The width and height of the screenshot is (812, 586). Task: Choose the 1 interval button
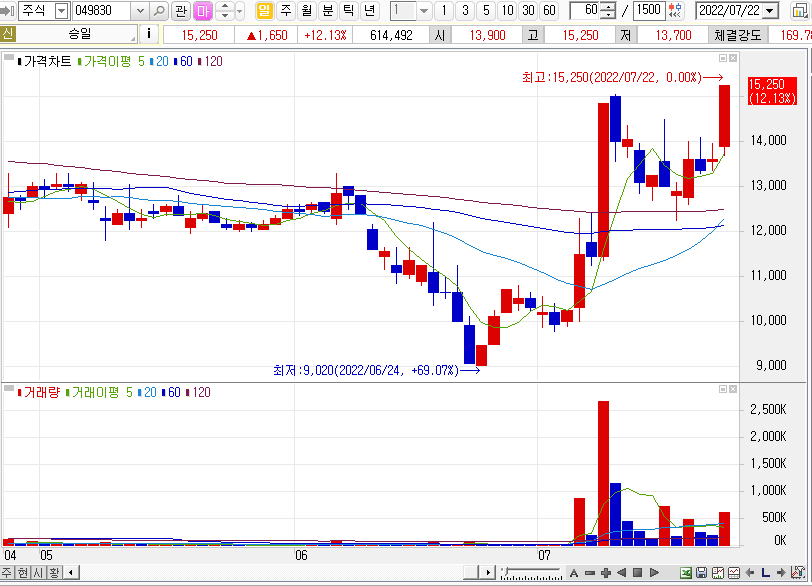click(x=444, y=10)
